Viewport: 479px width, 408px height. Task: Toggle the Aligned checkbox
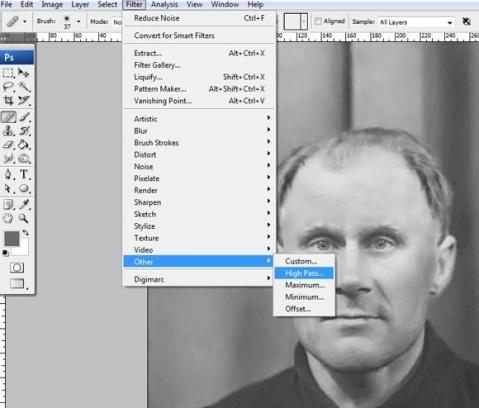(318, 21)
